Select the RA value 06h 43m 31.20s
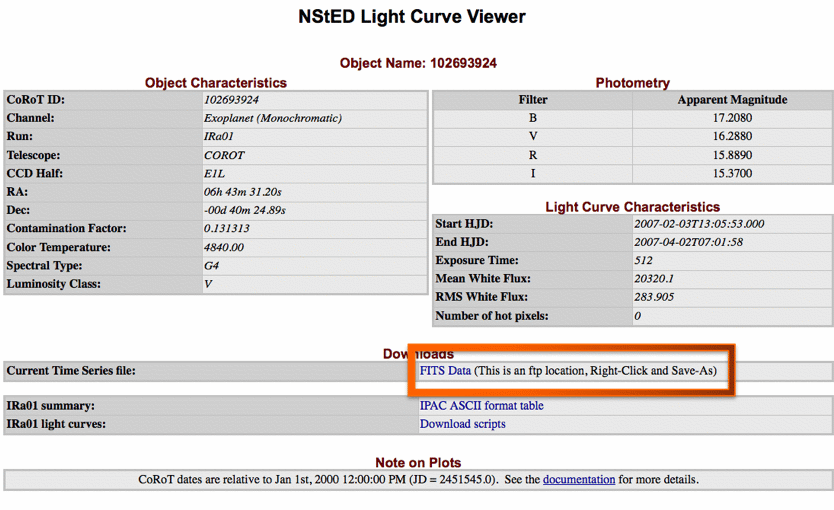 pyautogui.click(x=243, y=192)
